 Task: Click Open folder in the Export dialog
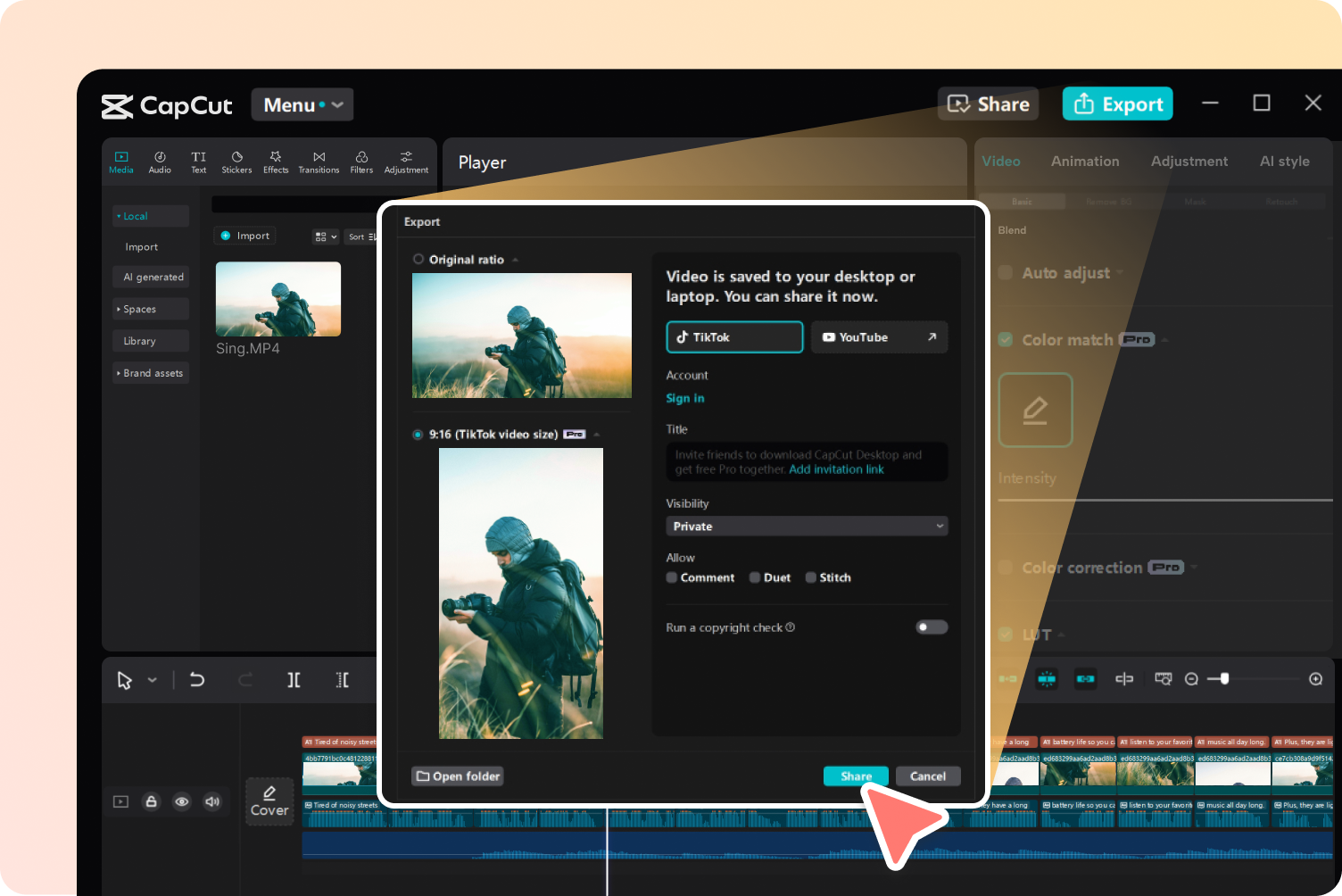click(458, 776)
